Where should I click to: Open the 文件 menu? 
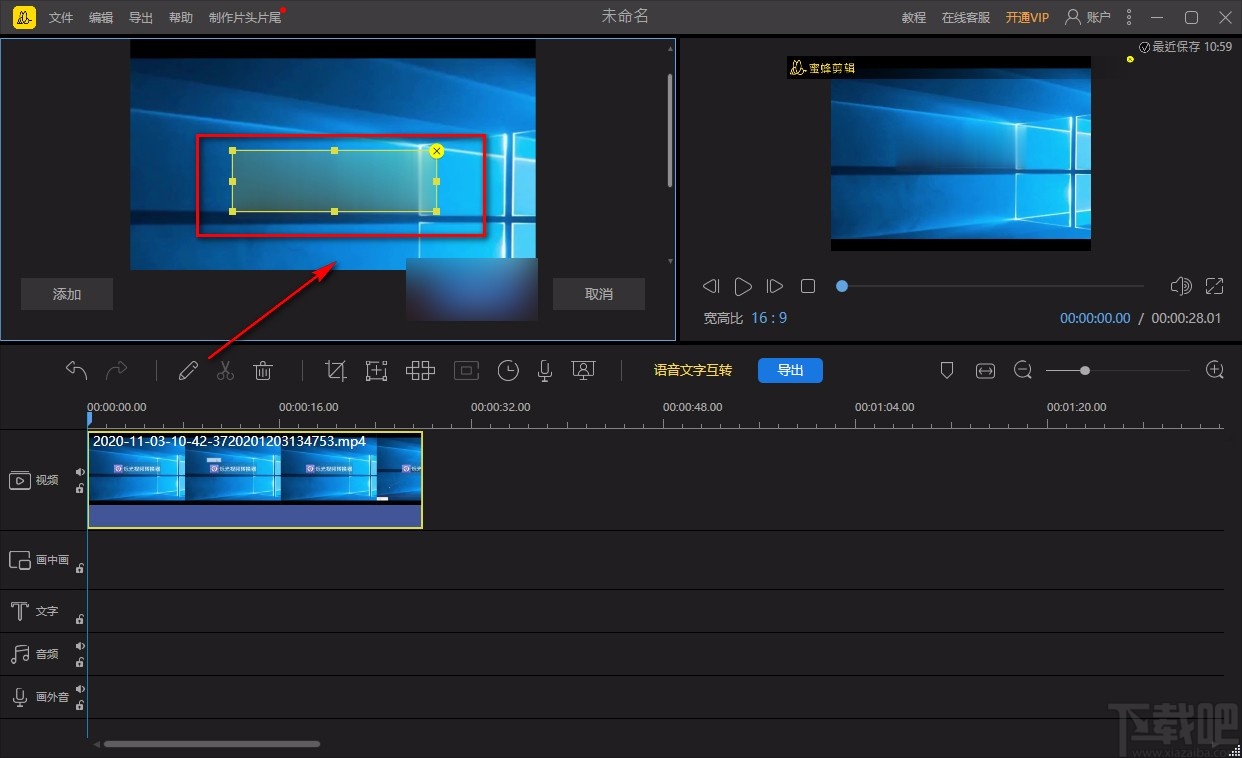[61, 18]
